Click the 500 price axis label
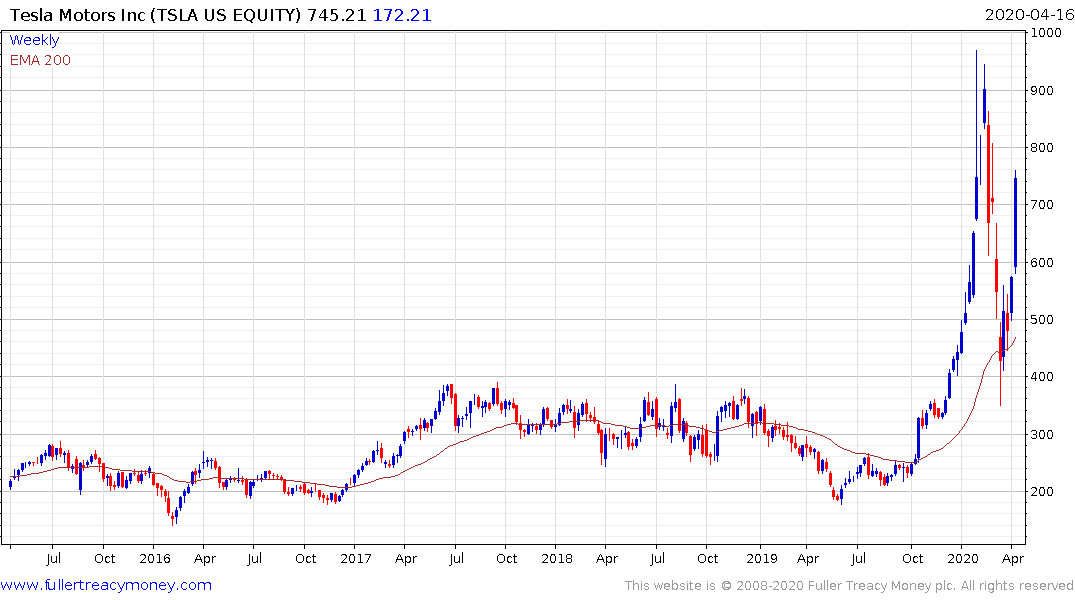The width and height of the screenshot is (1075, 600). click(x=1042, y=320)
